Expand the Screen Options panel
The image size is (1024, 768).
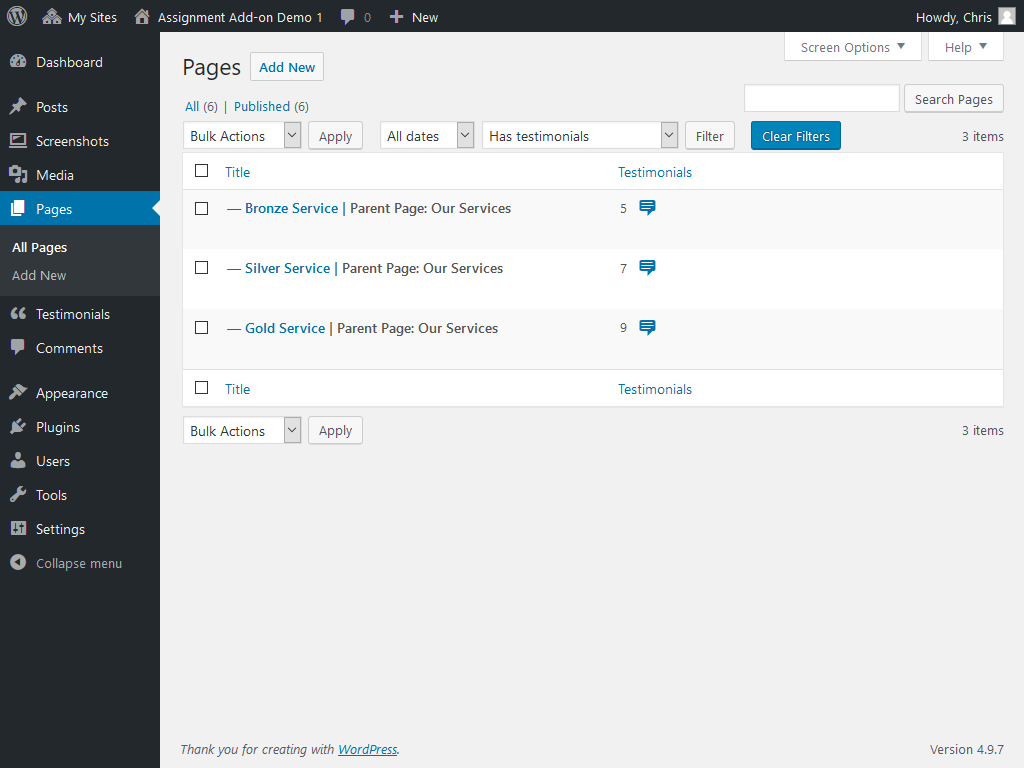pyautogui.click(x=852, y=47)
